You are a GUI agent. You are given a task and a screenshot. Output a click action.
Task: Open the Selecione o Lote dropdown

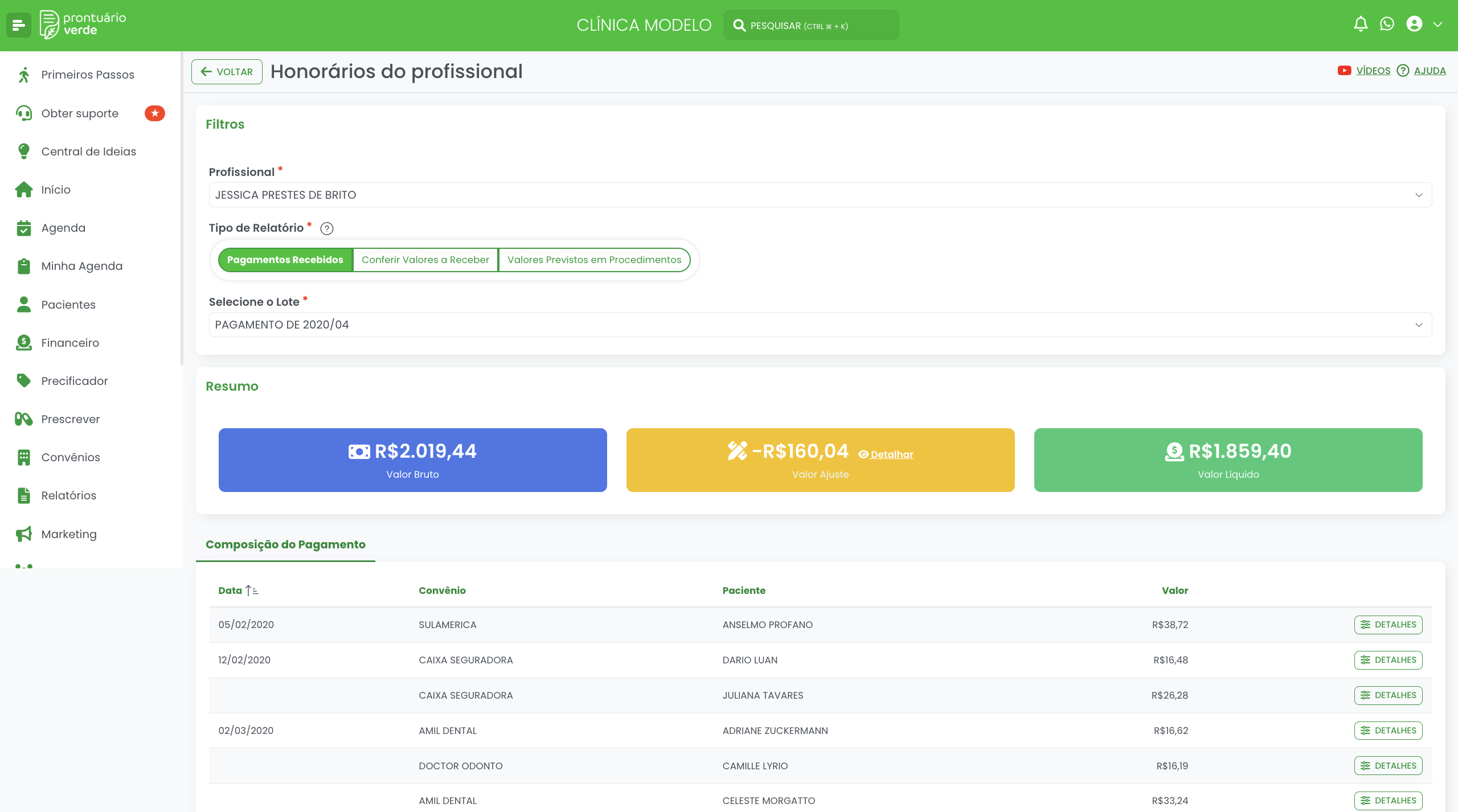pyautogui.click(x=820, y=325)
